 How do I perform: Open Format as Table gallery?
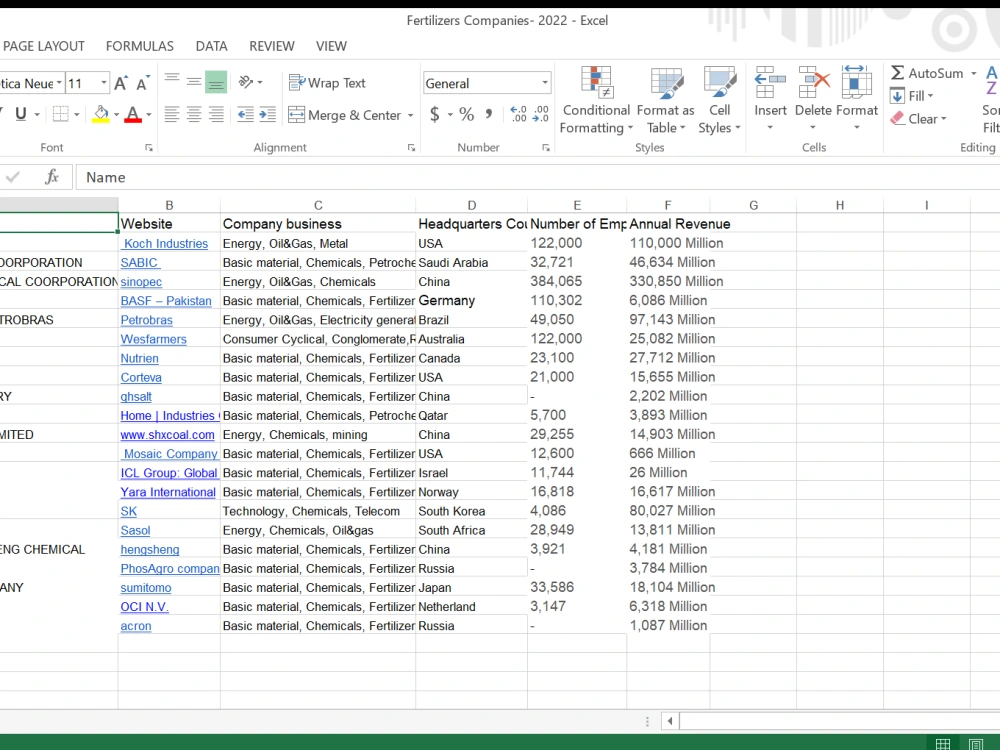pyautogui.click(x=666, y=101)
